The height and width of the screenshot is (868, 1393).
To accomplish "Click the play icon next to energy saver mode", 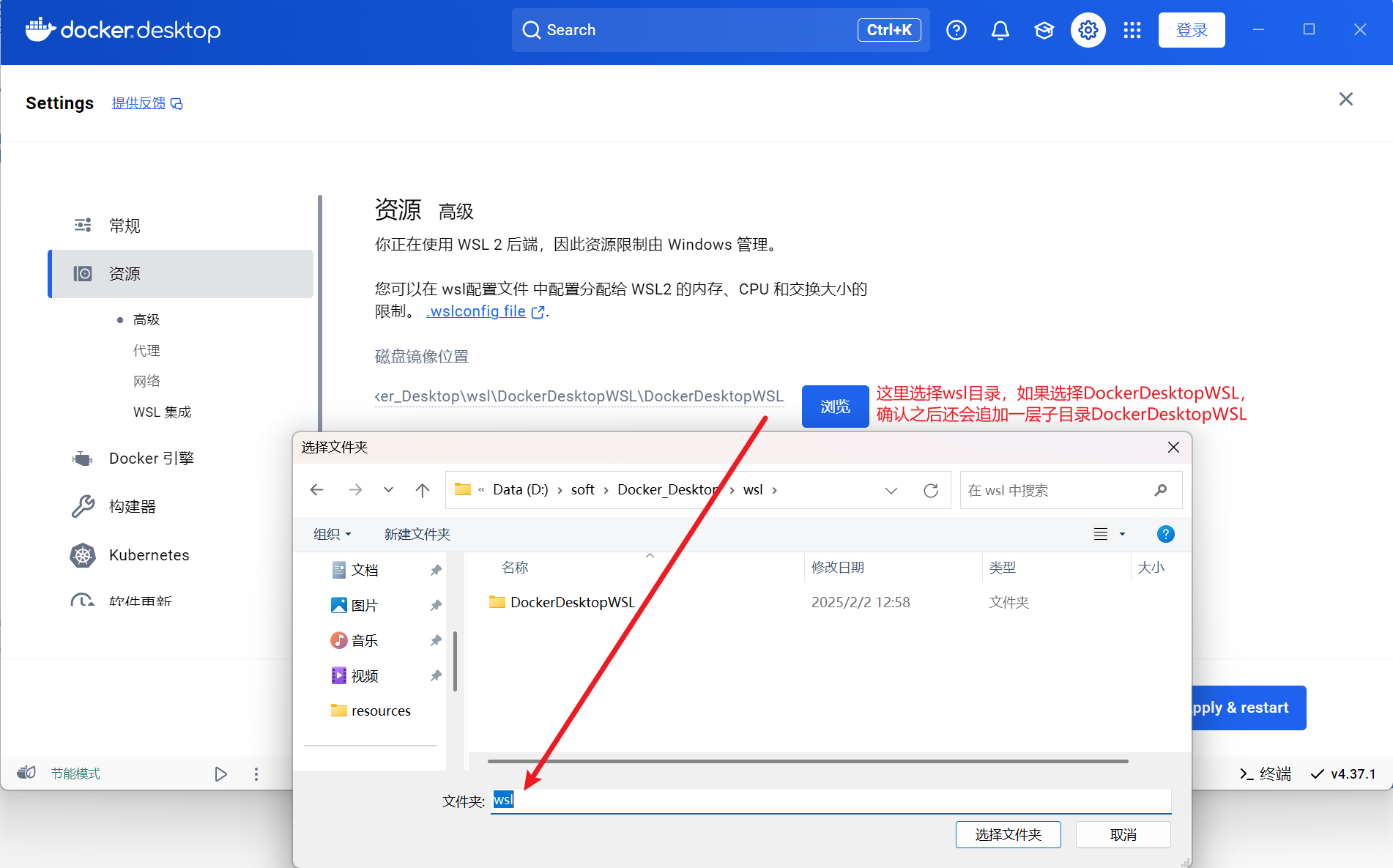I will (x=220, y=774).
